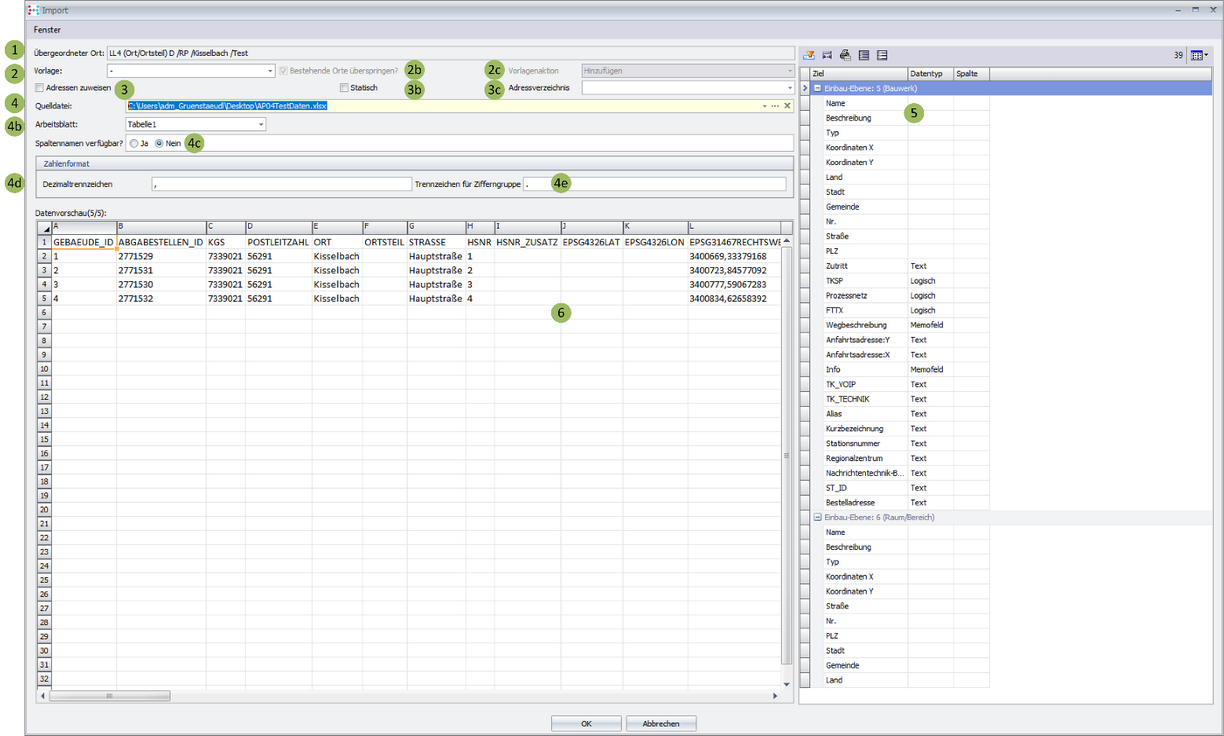Click the browse ellipsis icon in Quelldatei field
The height and width of the screenshot is (736, 1224).
[775, 105]
